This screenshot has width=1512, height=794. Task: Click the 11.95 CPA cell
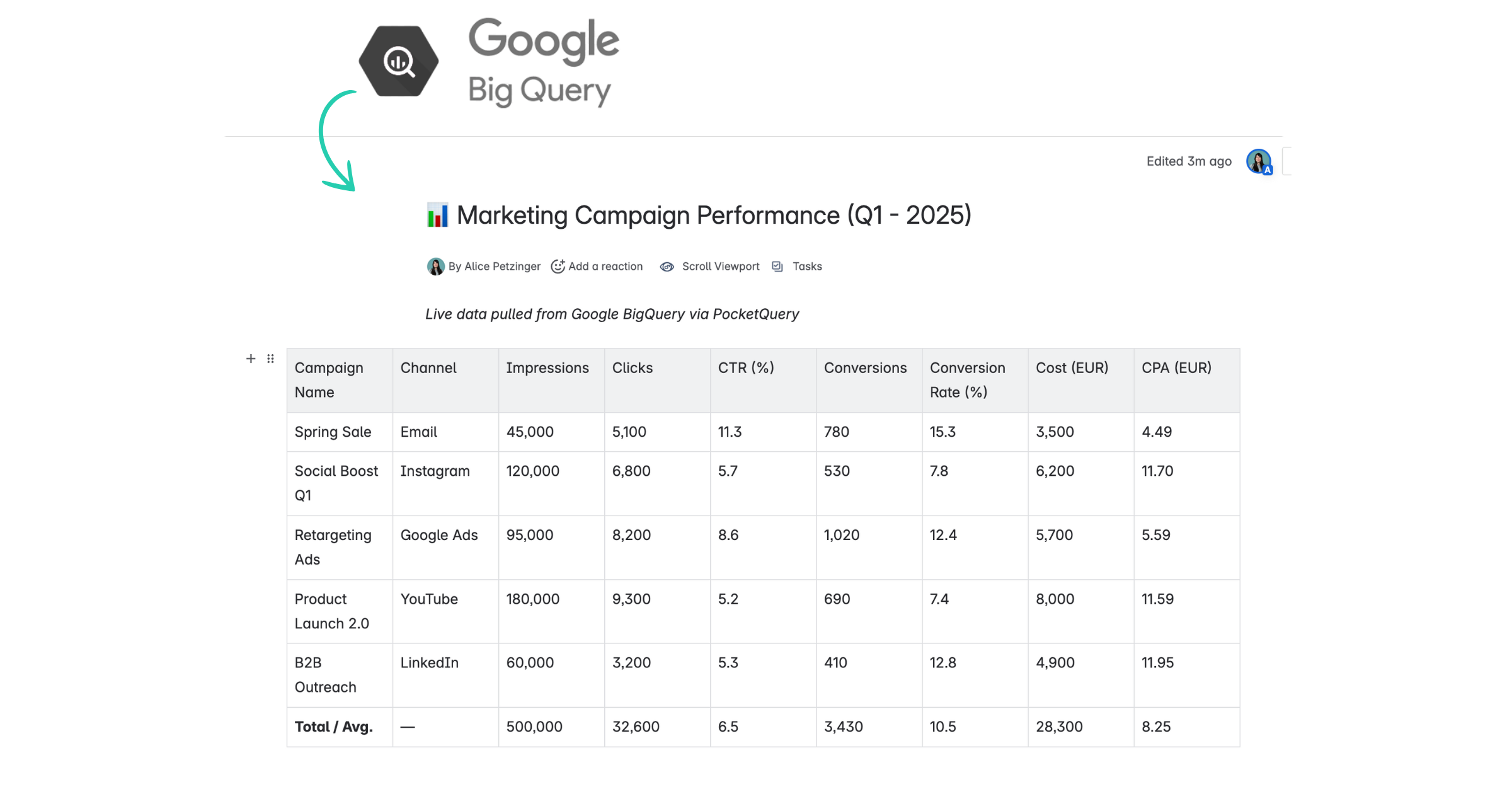(1187, 675)
